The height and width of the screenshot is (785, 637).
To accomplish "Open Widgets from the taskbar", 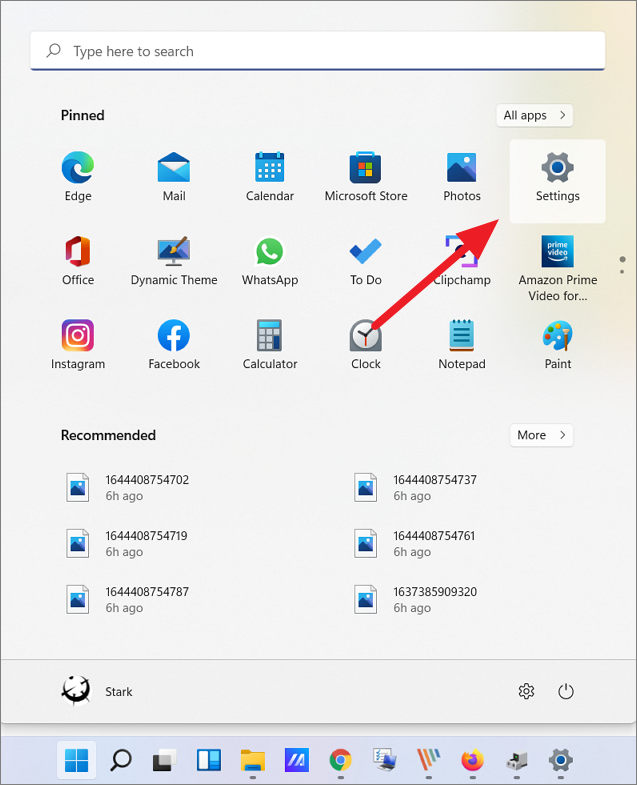I will pos(208,760).
